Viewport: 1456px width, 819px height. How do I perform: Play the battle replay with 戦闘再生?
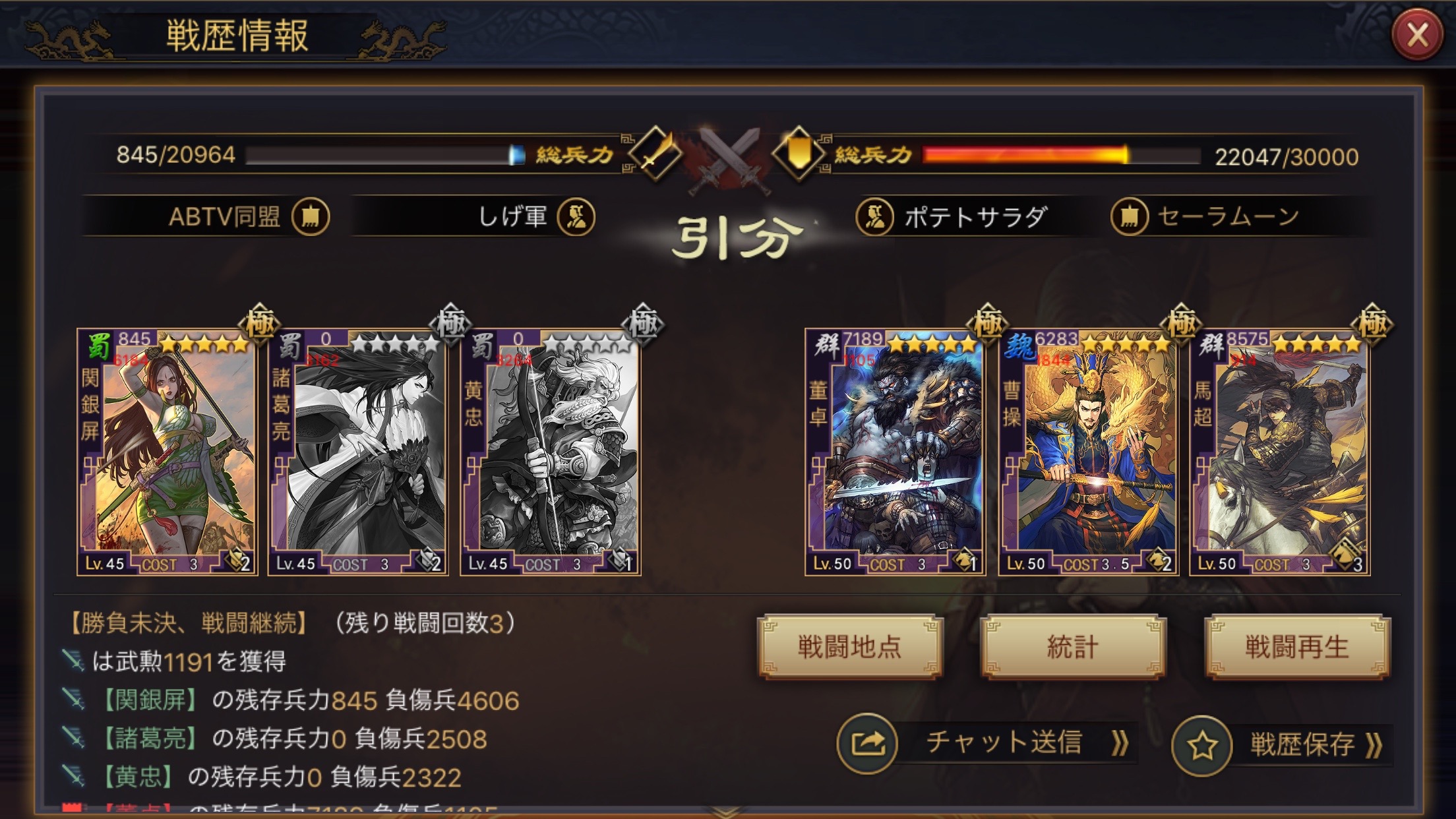1297,647
